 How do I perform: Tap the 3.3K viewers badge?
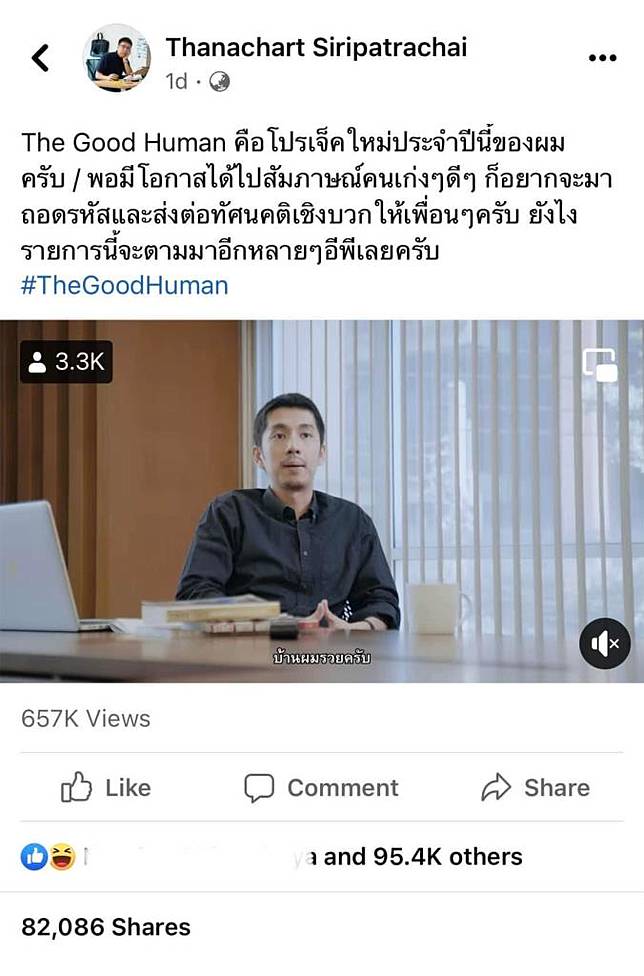(67, 362)
